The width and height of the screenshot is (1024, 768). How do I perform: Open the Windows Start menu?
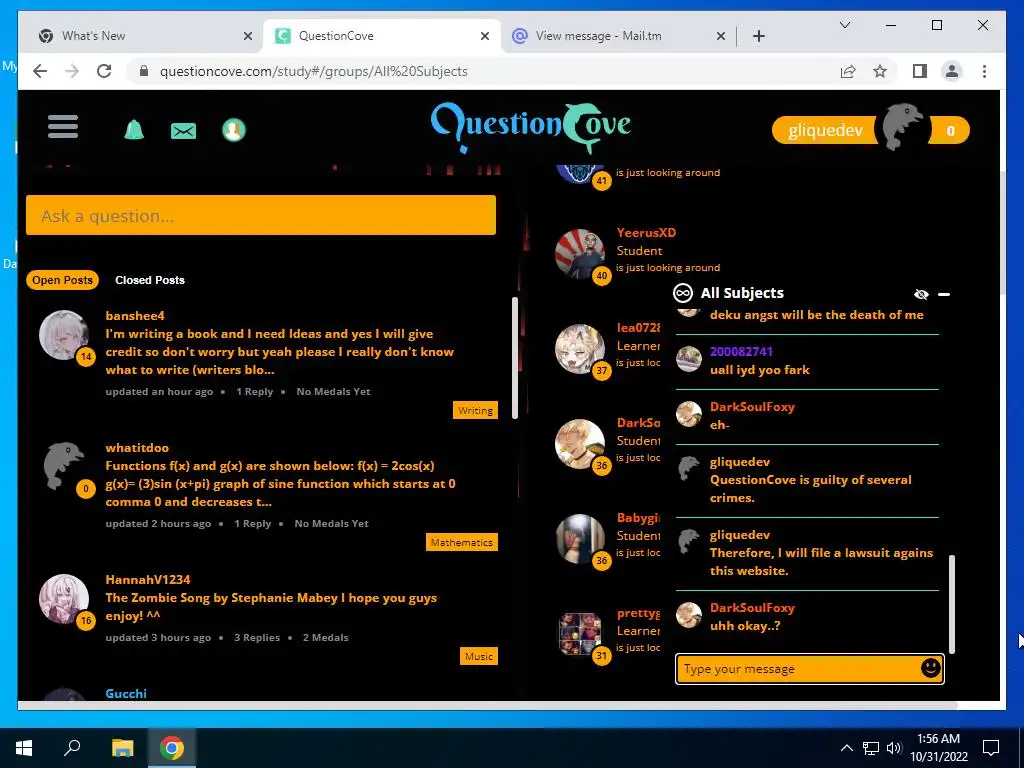pyautogui.click(x=24, y=747)
